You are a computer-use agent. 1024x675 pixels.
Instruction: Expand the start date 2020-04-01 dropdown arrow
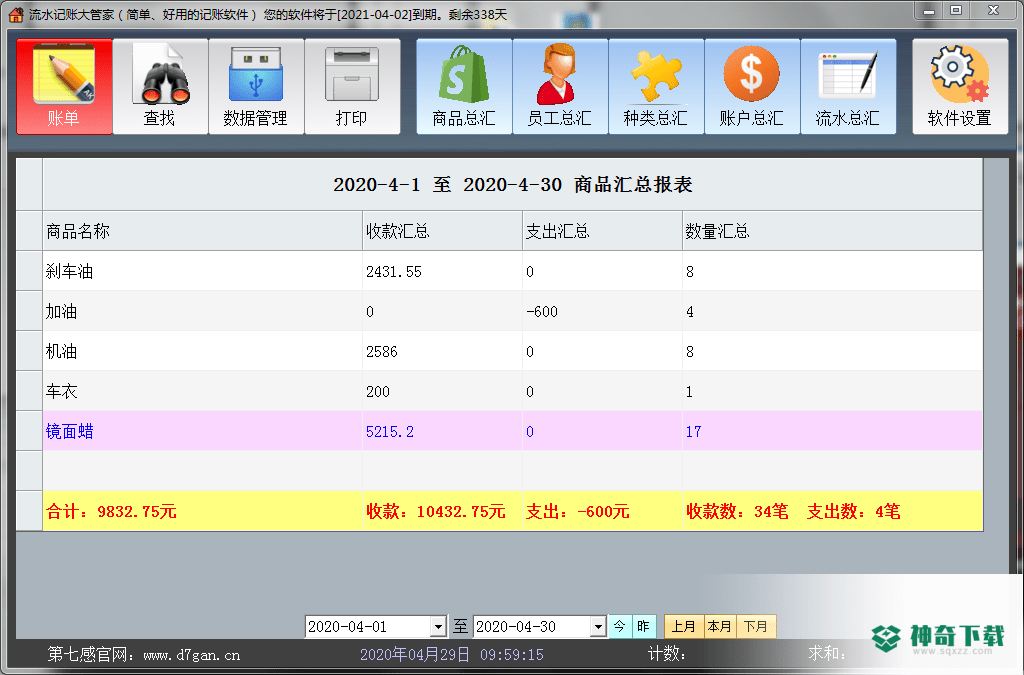[438, 627]
